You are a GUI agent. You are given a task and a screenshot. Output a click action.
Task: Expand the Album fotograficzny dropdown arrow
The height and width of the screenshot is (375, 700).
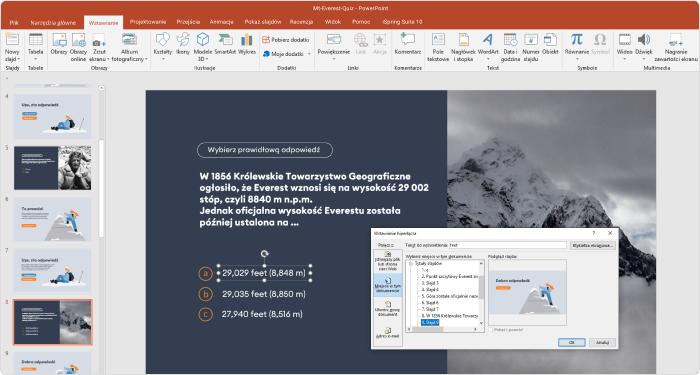point(146,59)
